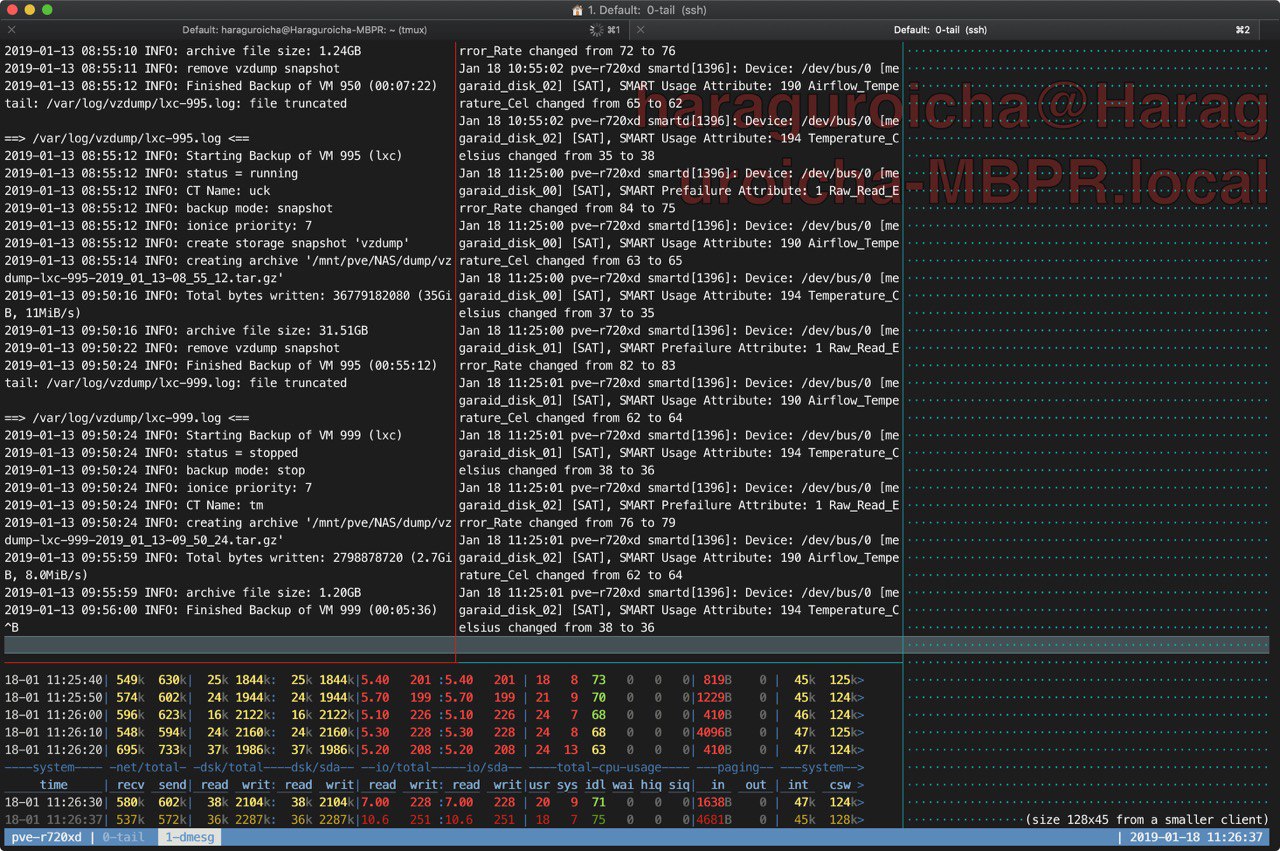1280x851 pixels.
Task: Click 'tail: /var/log/vzdump/lxc-995.log: file truncated' line
Action: 176,103
